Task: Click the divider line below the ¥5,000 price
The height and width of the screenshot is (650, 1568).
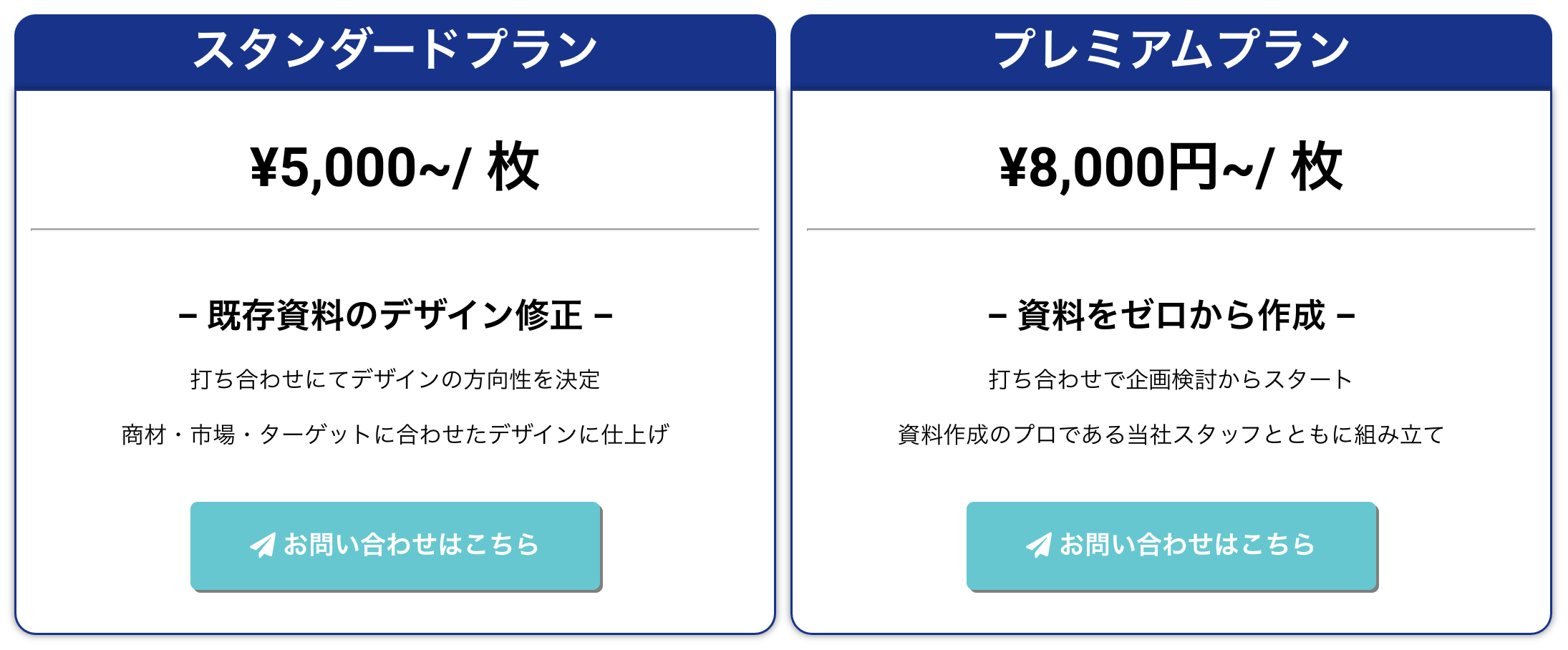Action: [395, 230]
